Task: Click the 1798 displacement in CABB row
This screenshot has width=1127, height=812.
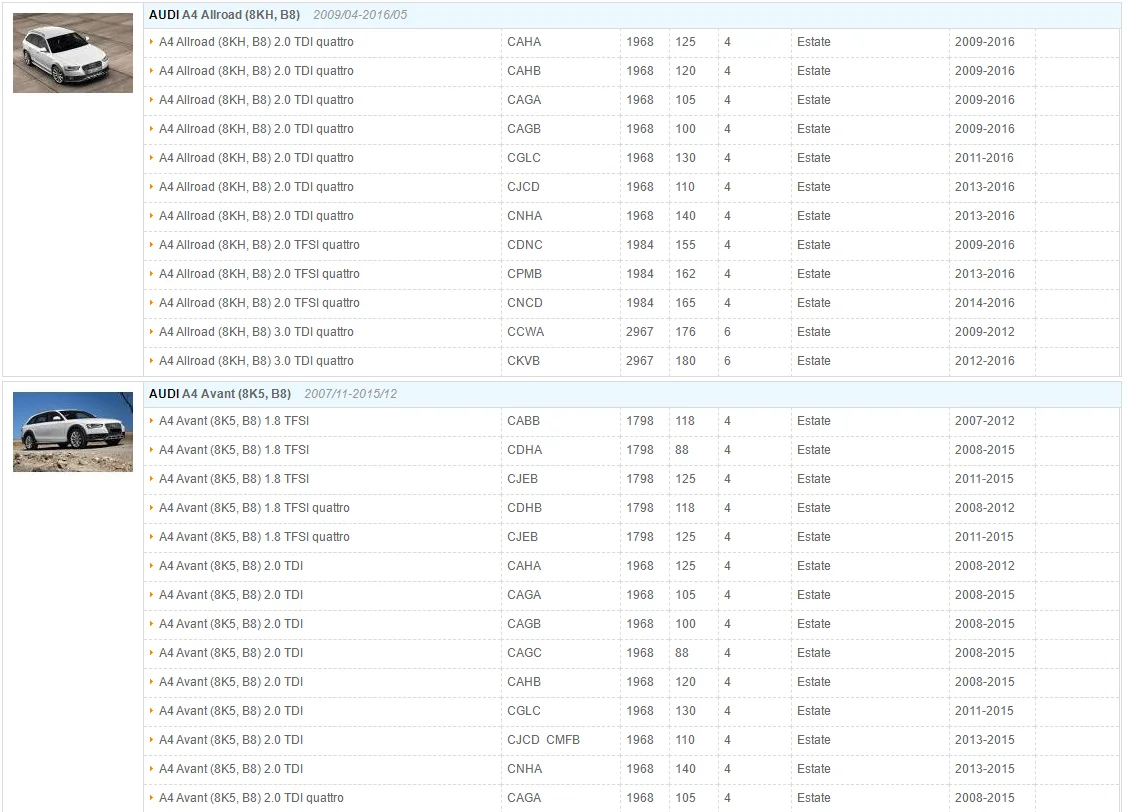Action: click(x=640, y=421)
